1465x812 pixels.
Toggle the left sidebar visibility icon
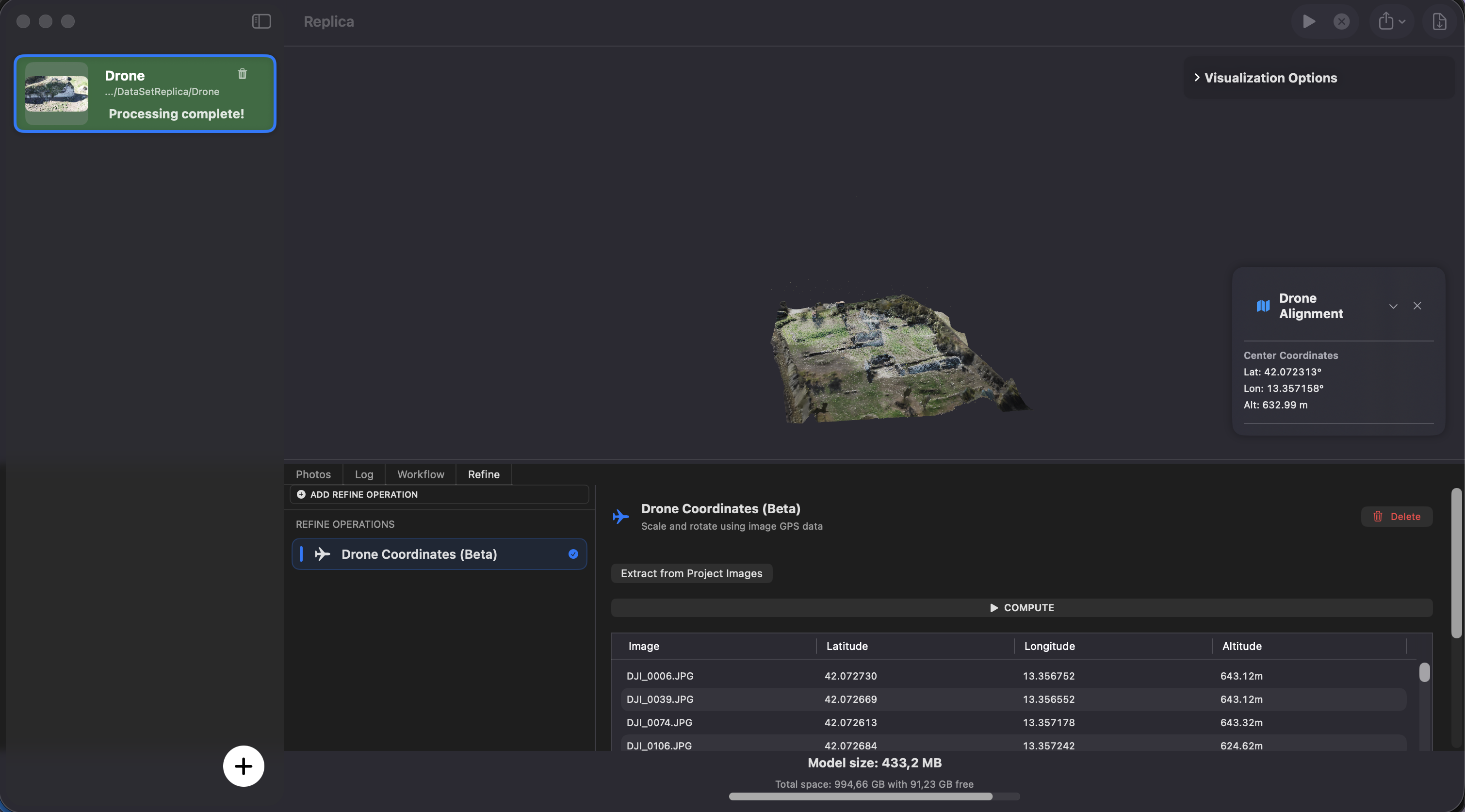point(261,21)
